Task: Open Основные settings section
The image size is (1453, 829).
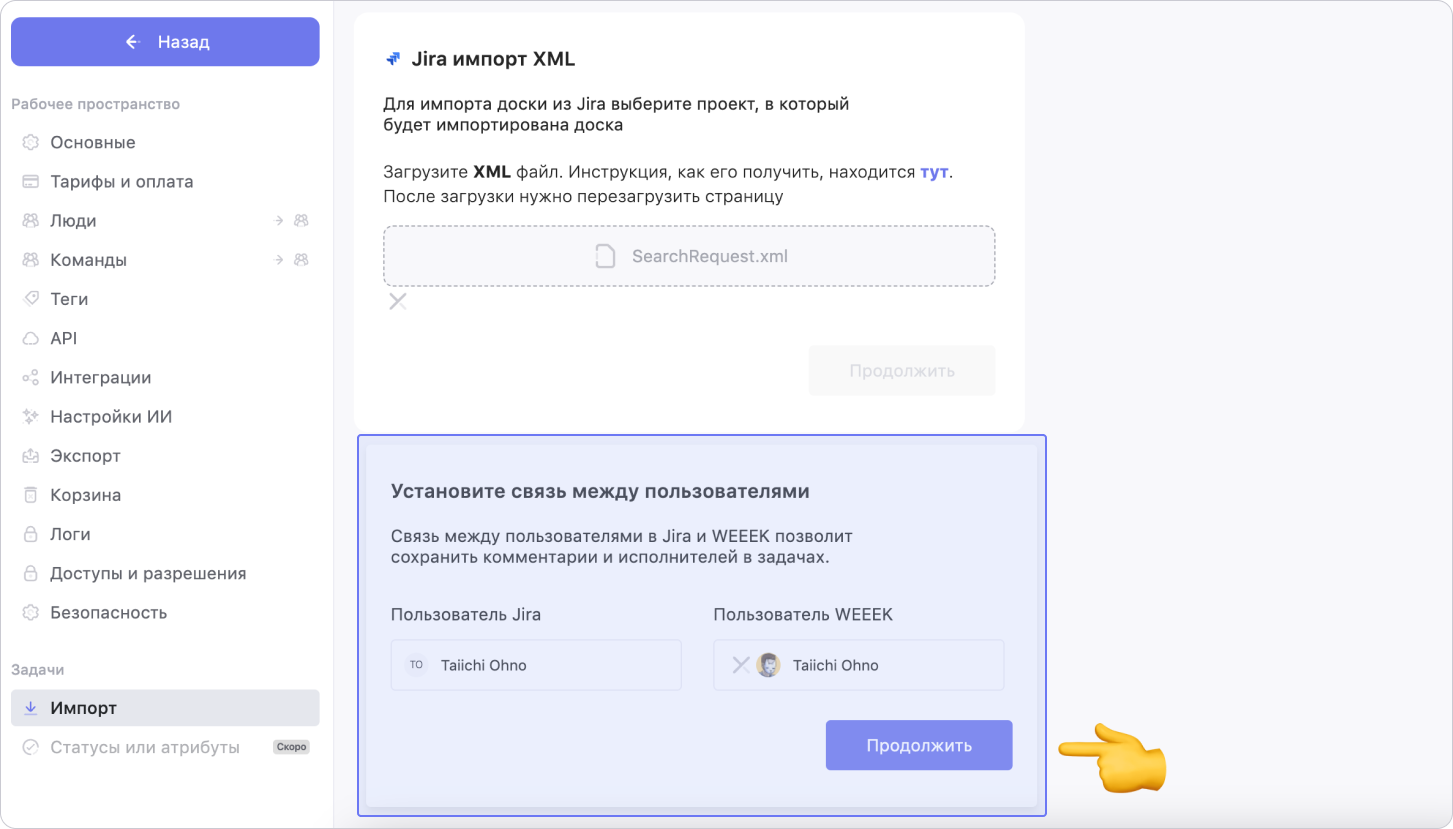Action: click(x=92, y=142)
